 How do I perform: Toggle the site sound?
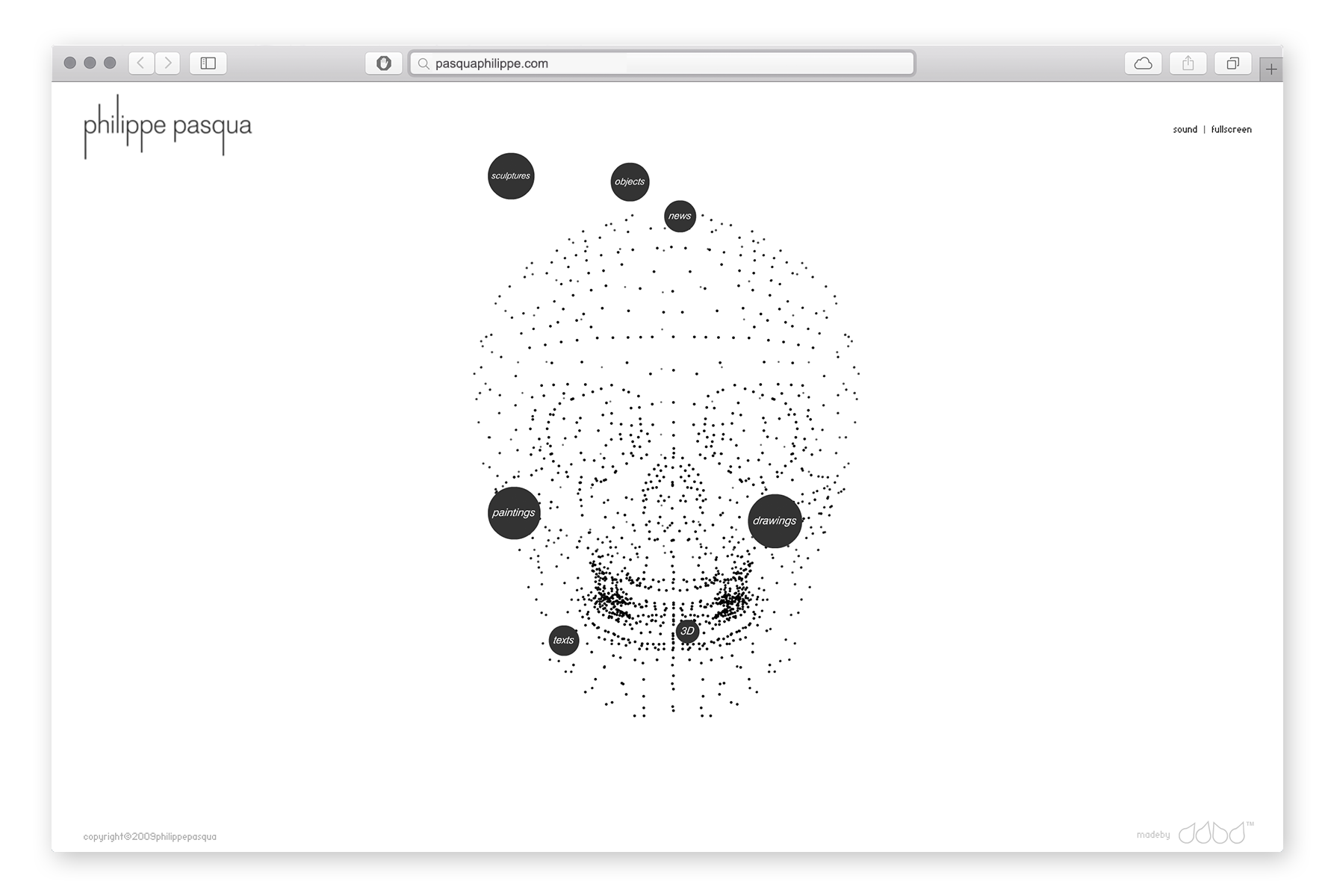pos(1185,130)
